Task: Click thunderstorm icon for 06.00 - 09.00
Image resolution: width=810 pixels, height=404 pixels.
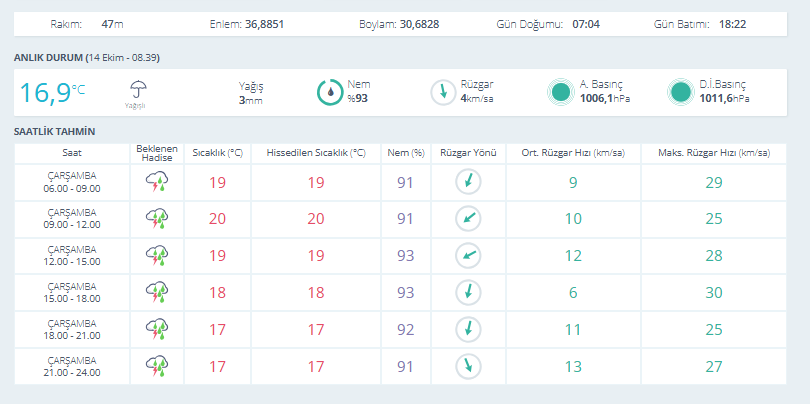Action: [x=157, y=182]
